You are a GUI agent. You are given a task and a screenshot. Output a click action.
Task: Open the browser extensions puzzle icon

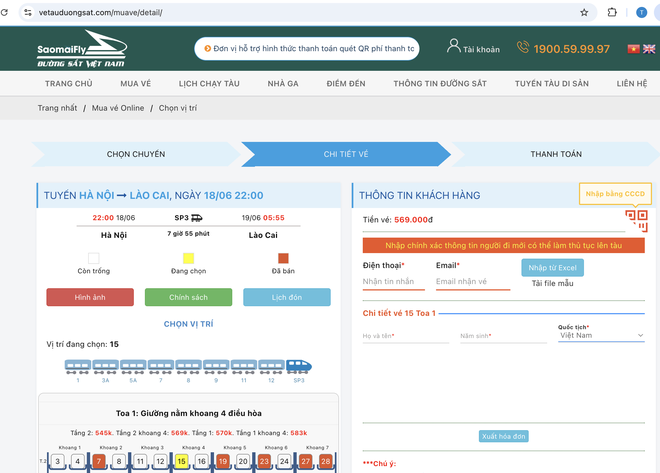612,12
